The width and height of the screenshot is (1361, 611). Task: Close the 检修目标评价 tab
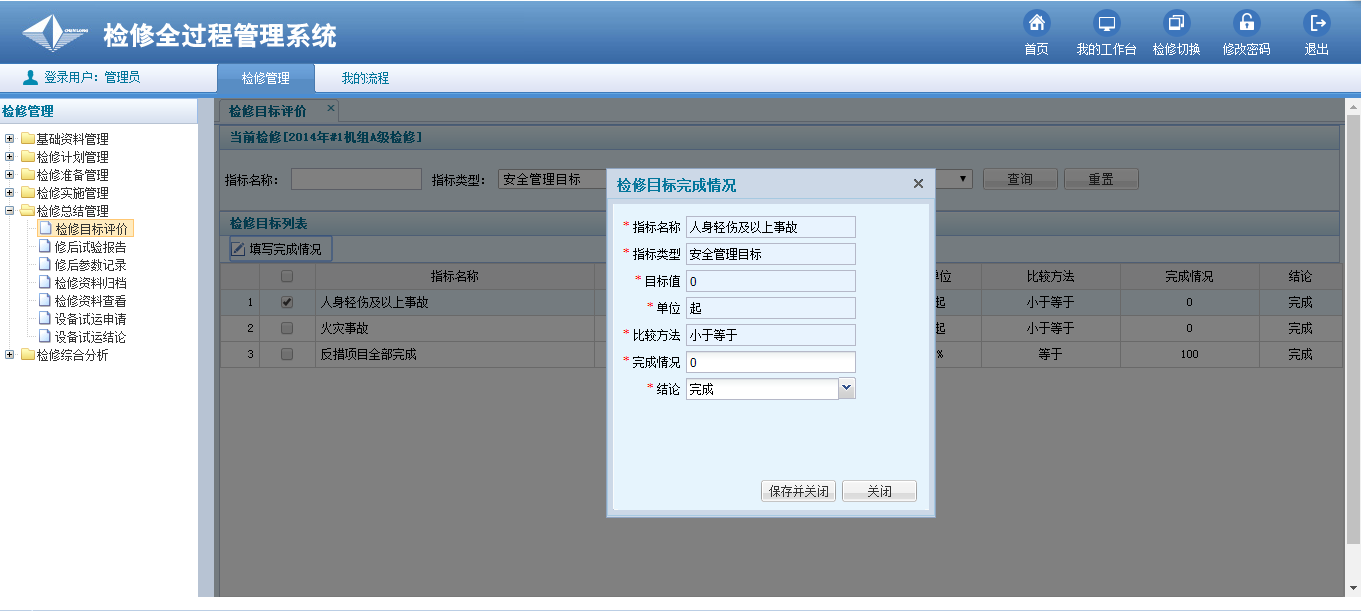(331, 107)
